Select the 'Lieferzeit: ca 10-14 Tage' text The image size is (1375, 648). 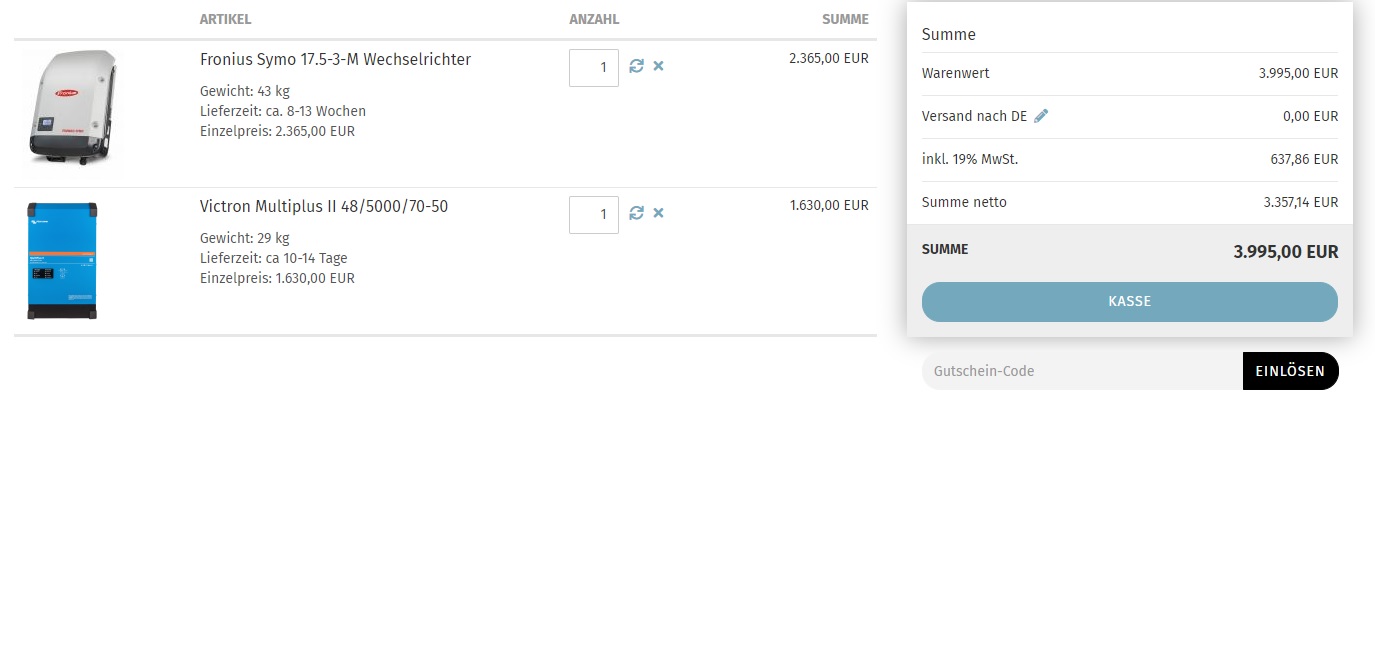click(x=274, y=258)
